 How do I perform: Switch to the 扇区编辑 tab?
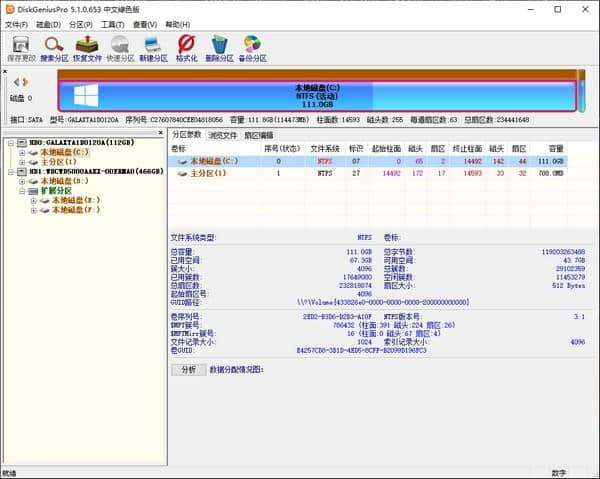pyautogui.click(x=258, y=134)
